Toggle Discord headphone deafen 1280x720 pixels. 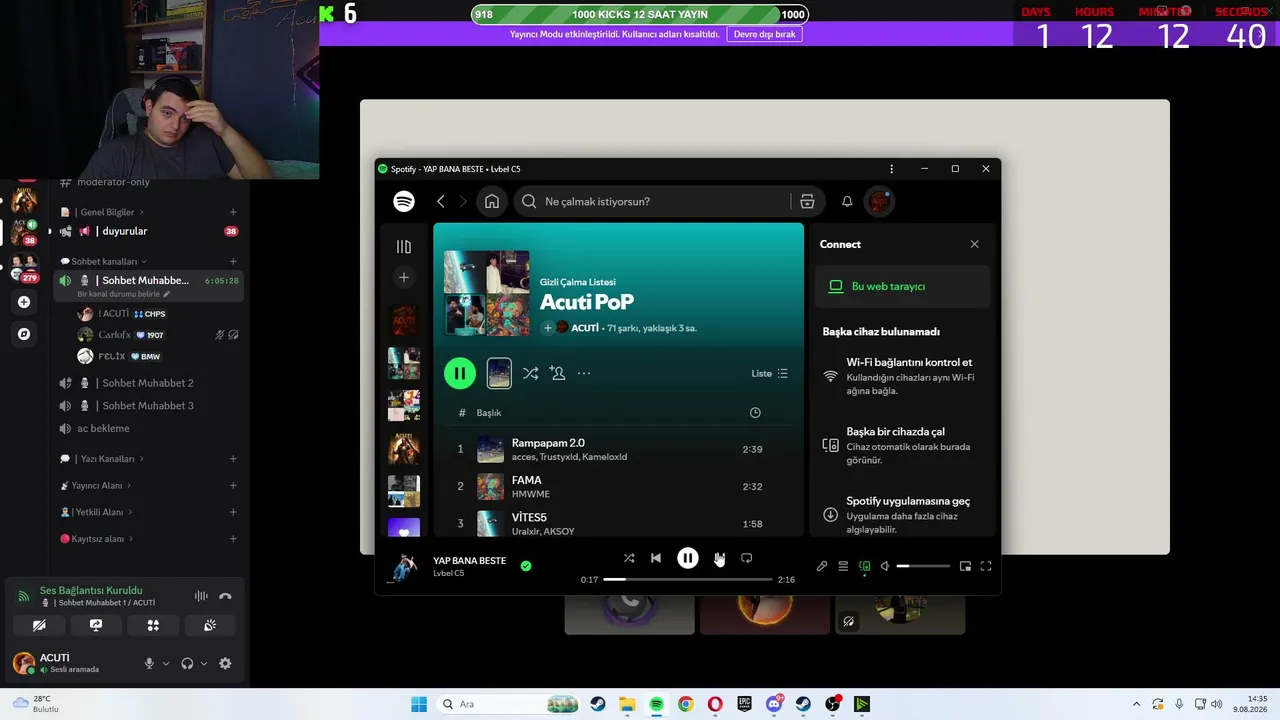click(187, 663)
